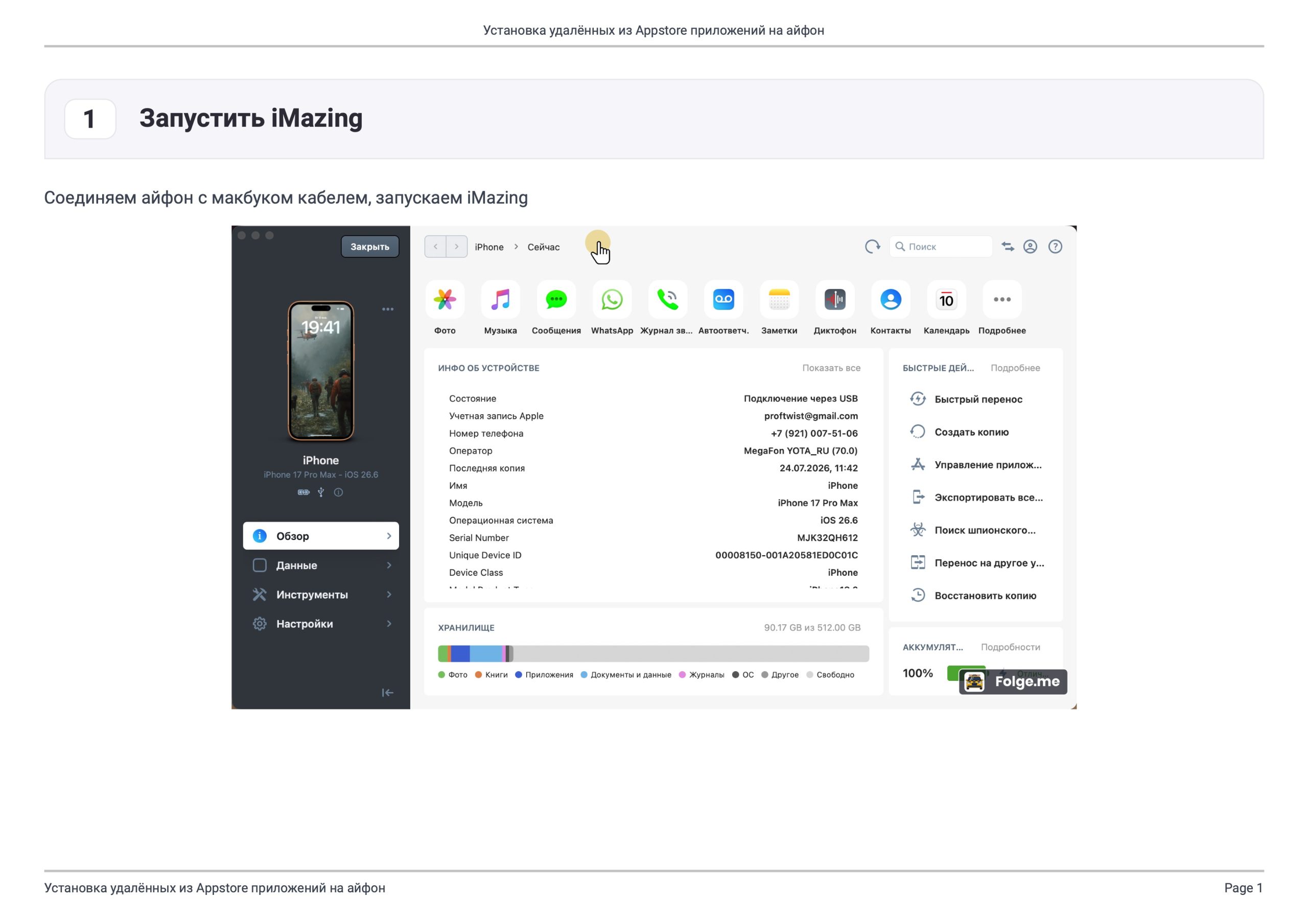The image size is (1308, 924).
Task: Expand the Настройки row chevron
Action: click(389, 624)
